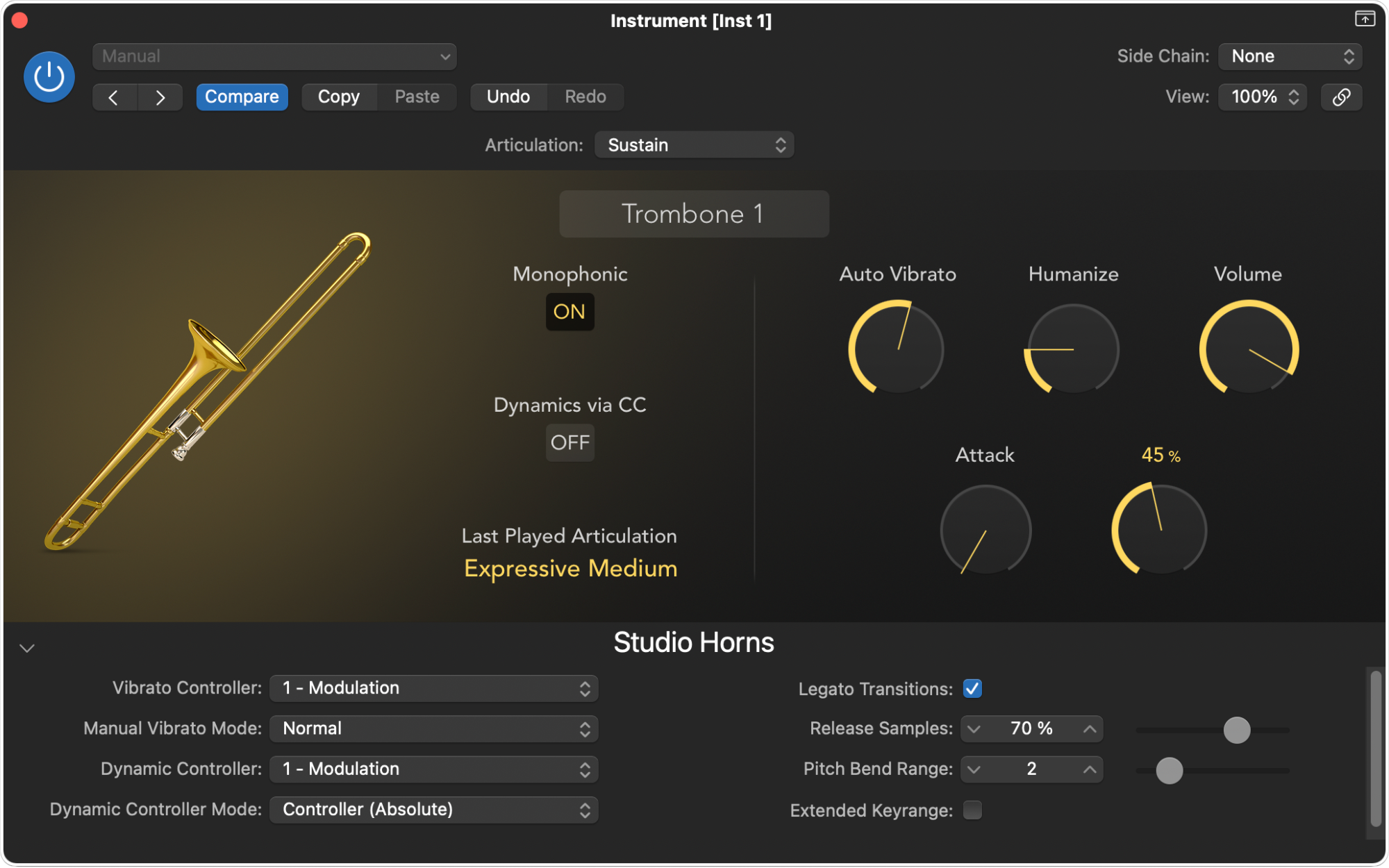Screen dimensions: 1389x868
Task: Click the Humanize knob
Action: 1073,349
